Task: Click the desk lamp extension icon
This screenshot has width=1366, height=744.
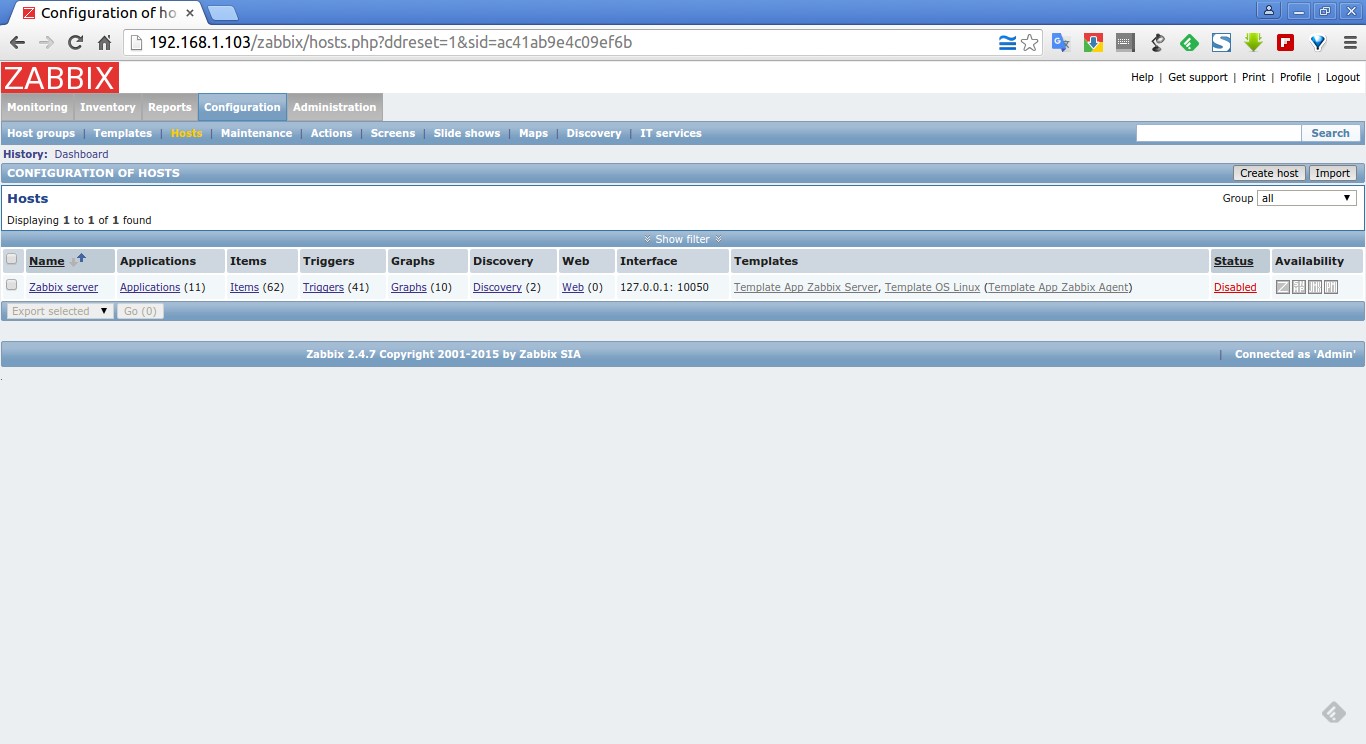Action: coord(1157,43)
